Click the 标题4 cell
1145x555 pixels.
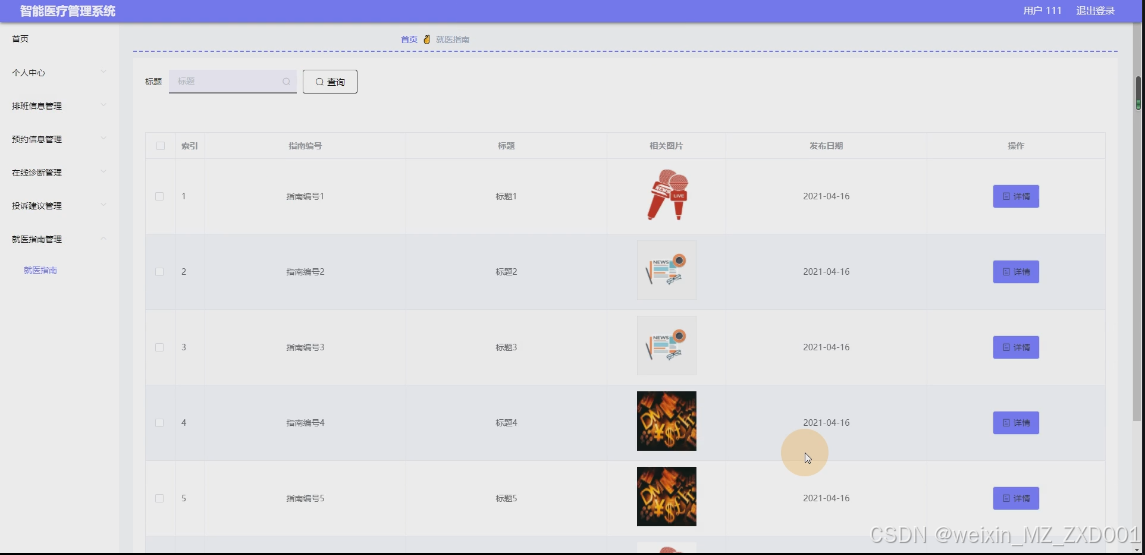tap(506, 423)
